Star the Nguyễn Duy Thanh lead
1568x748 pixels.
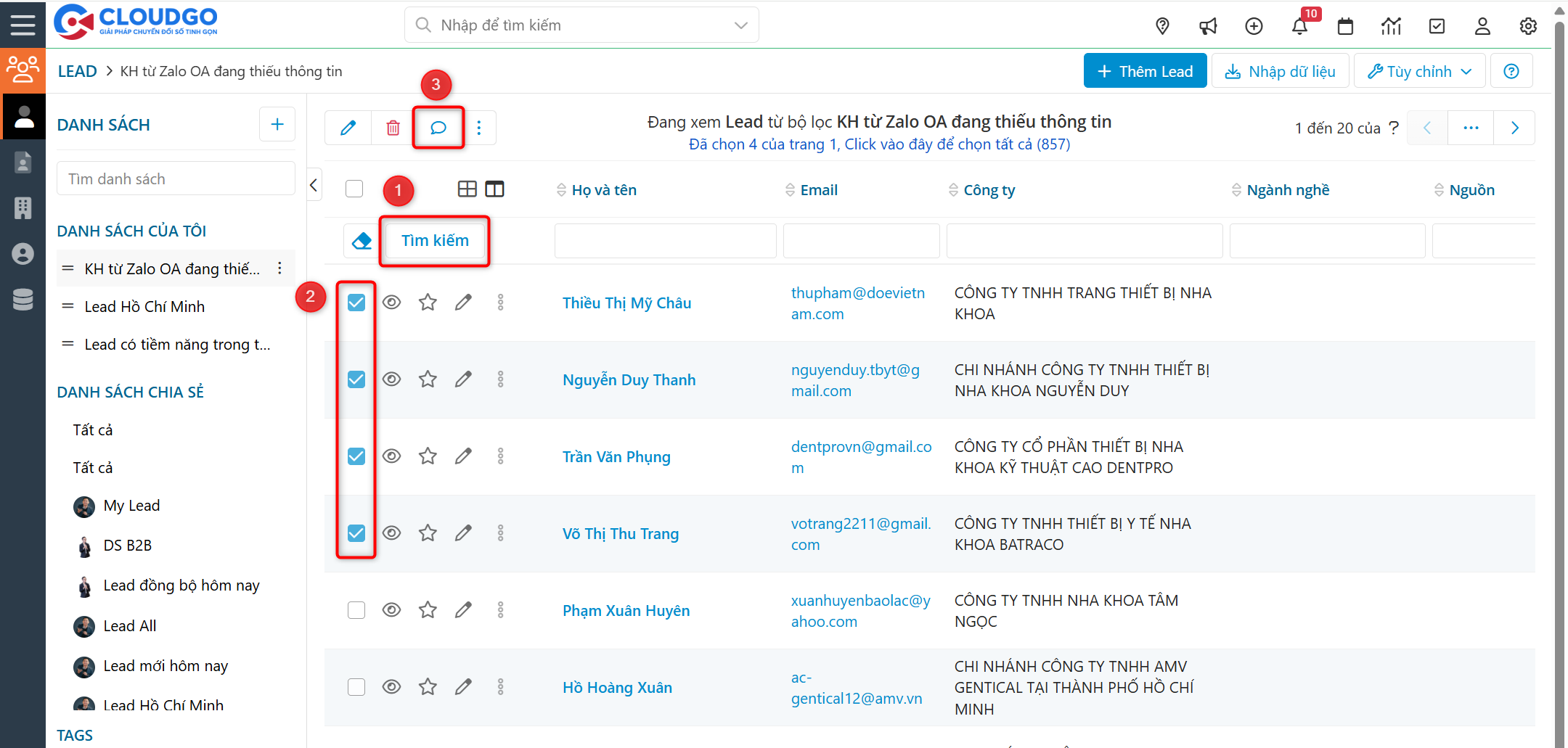[428, 379]
